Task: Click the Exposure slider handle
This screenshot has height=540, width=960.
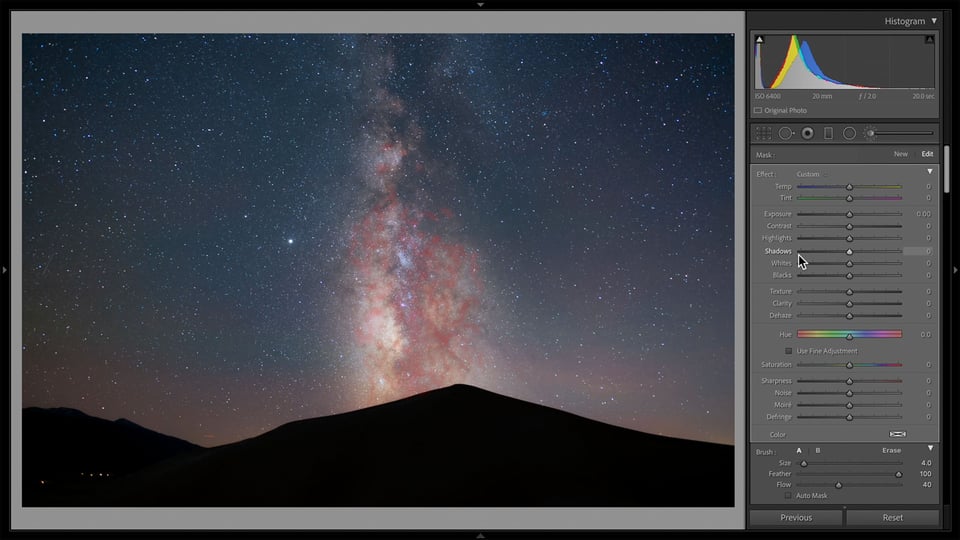Action: [x=849, y=214]
